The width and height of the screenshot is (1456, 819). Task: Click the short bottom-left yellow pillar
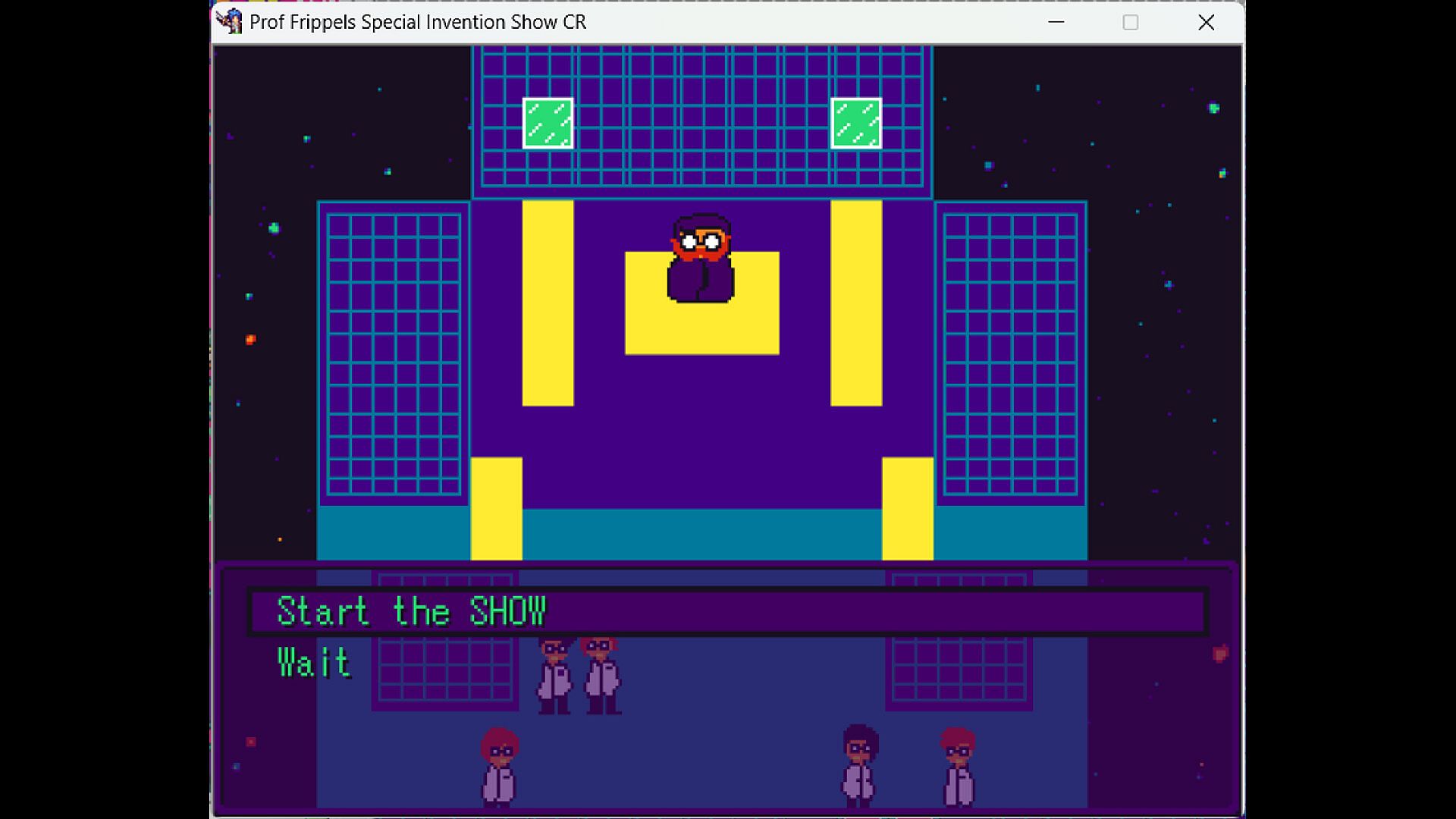496,508
